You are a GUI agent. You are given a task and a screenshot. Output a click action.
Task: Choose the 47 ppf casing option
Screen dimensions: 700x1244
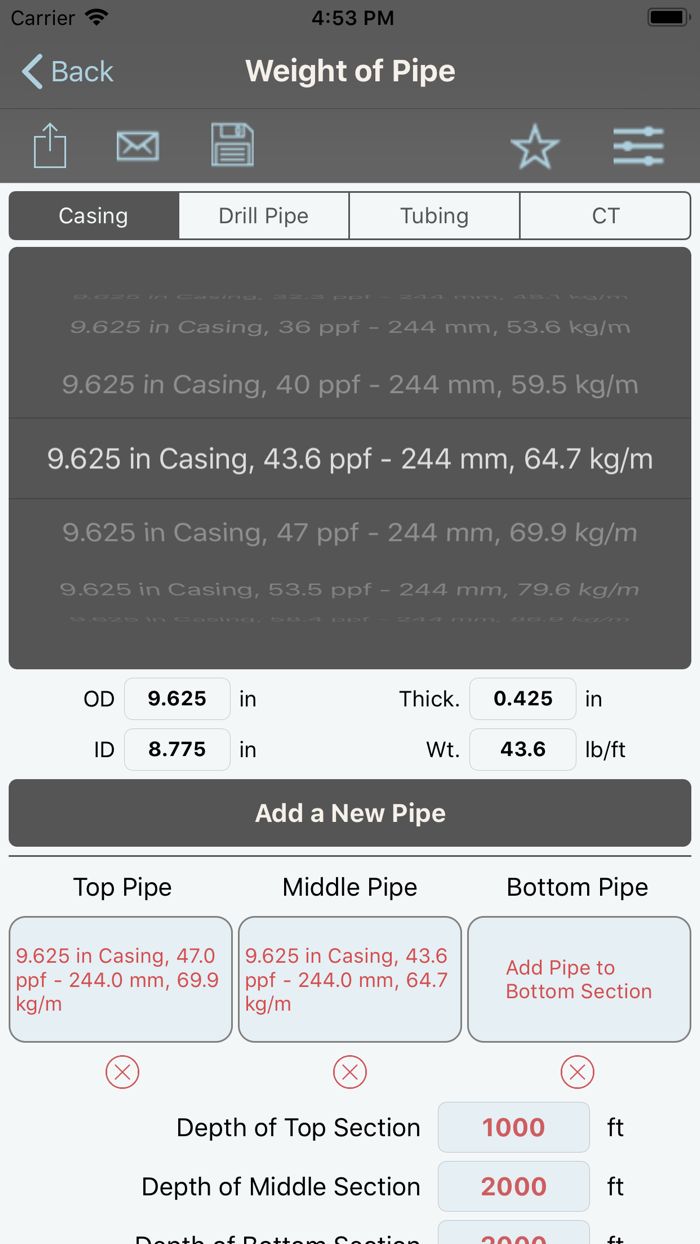point(349,532)
